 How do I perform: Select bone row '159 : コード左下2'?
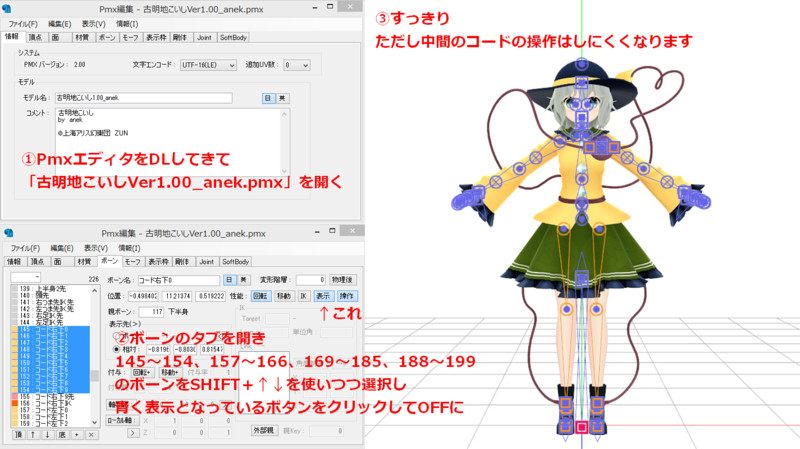pyautogui.click(x=50, y=423)
